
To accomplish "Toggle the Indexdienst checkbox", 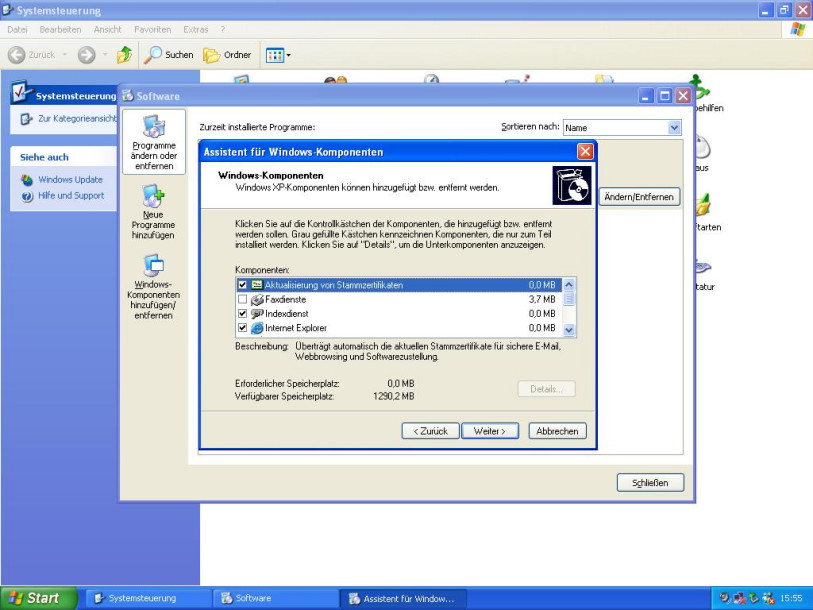I will [x=242, y=314].
